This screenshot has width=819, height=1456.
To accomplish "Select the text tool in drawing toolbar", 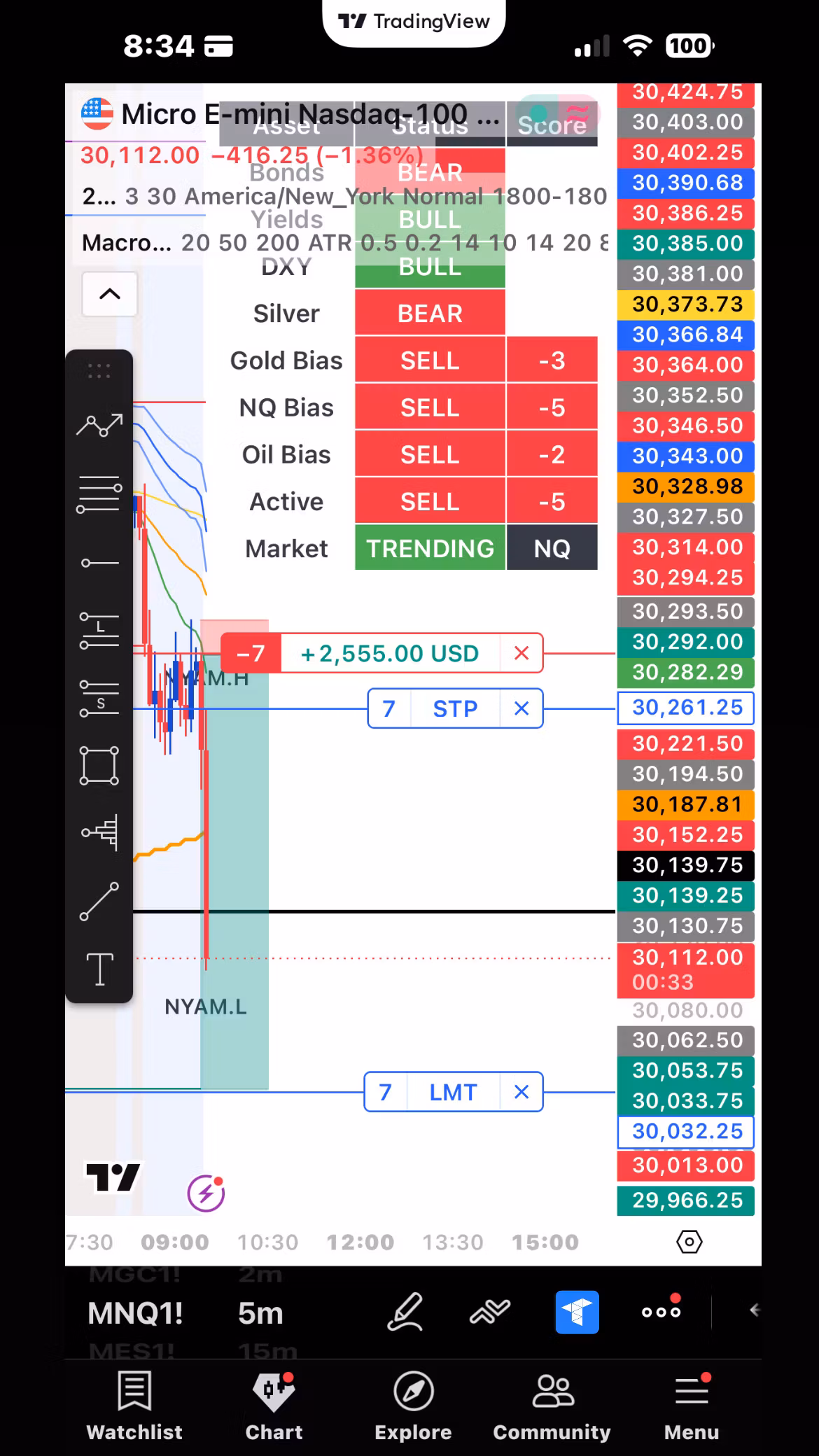I will [x=99, y=969].
